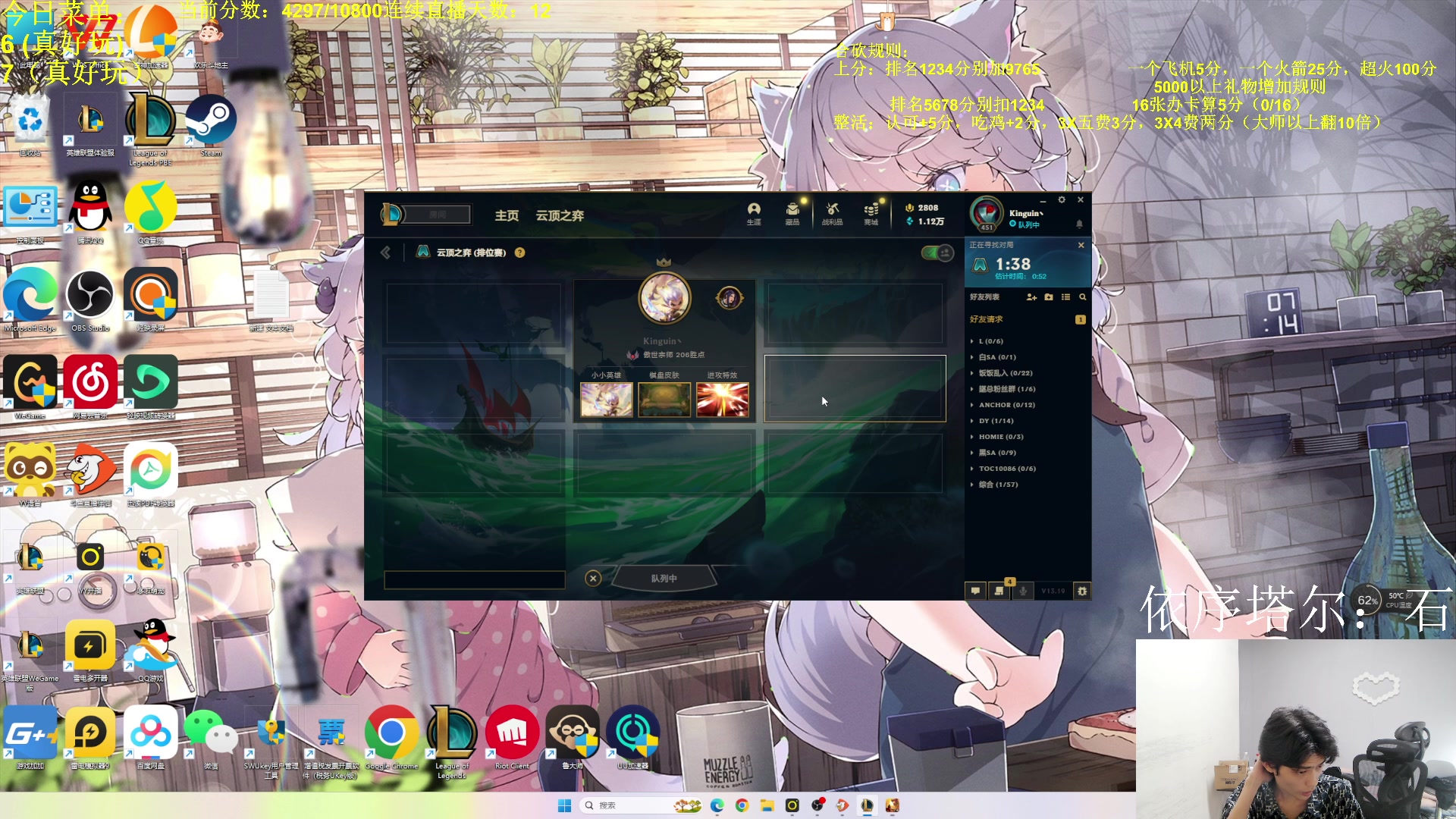Select the 进攻特效 boom effect thumbnail
This screenshot has height=819, width=1456.
[723, 400]
